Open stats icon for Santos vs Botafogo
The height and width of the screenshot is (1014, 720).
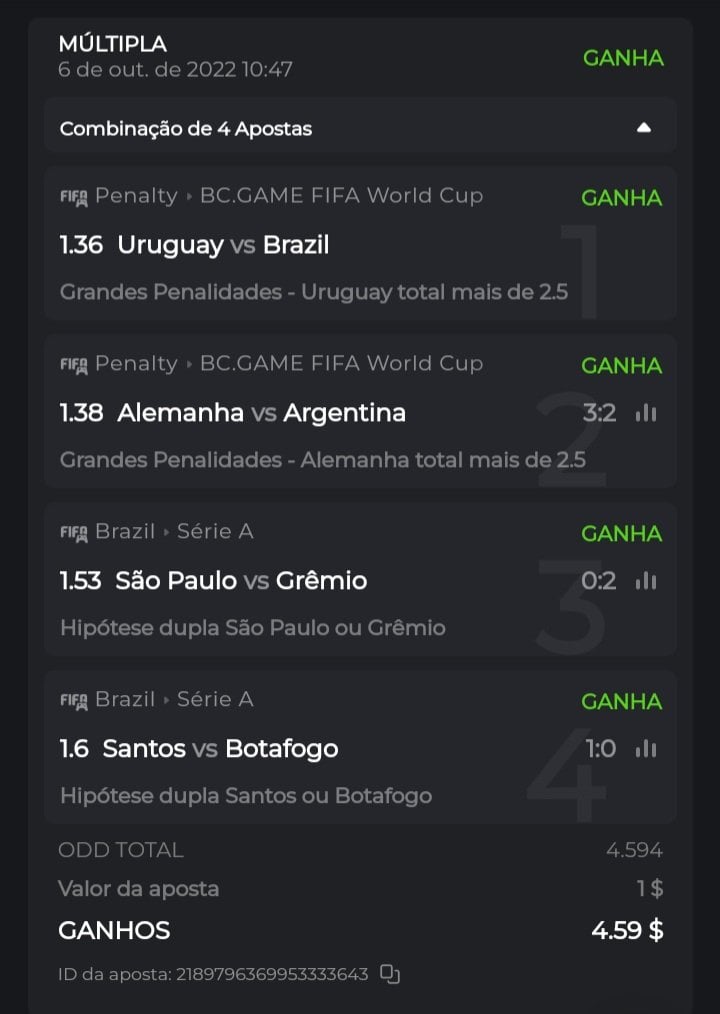coord(646,749)
